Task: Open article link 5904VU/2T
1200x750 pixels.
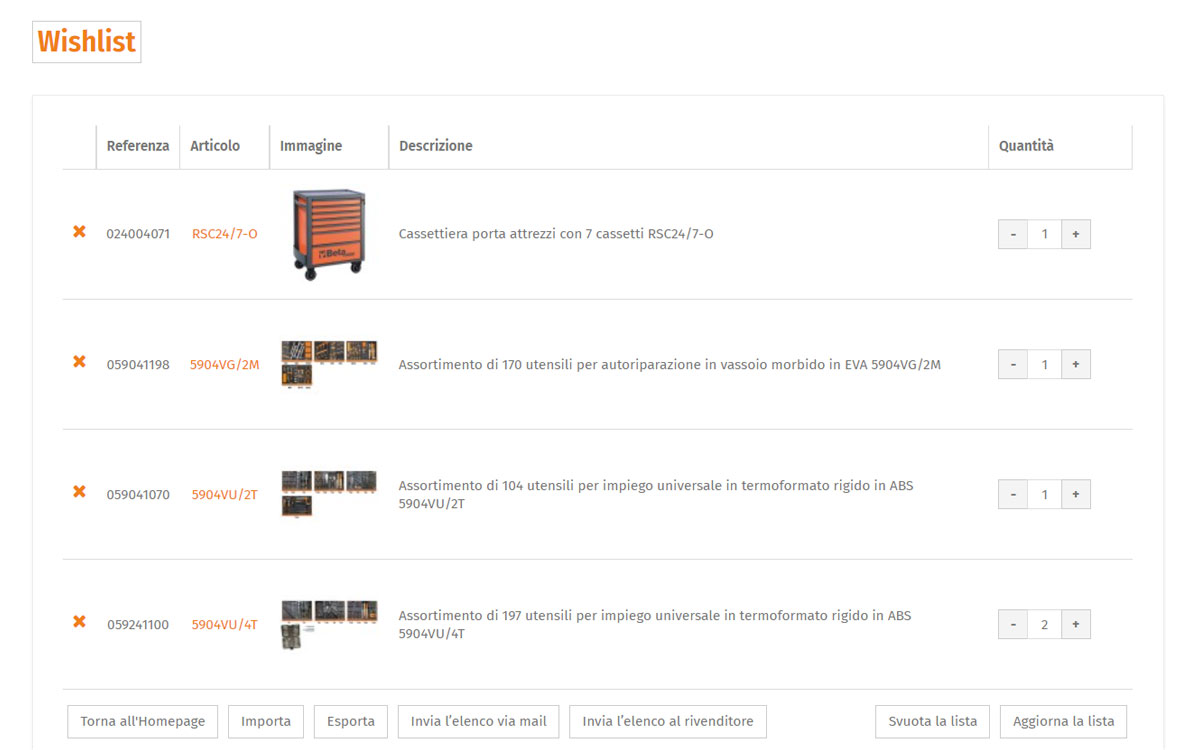Action: pyautogui.click(x=225, y=495)
